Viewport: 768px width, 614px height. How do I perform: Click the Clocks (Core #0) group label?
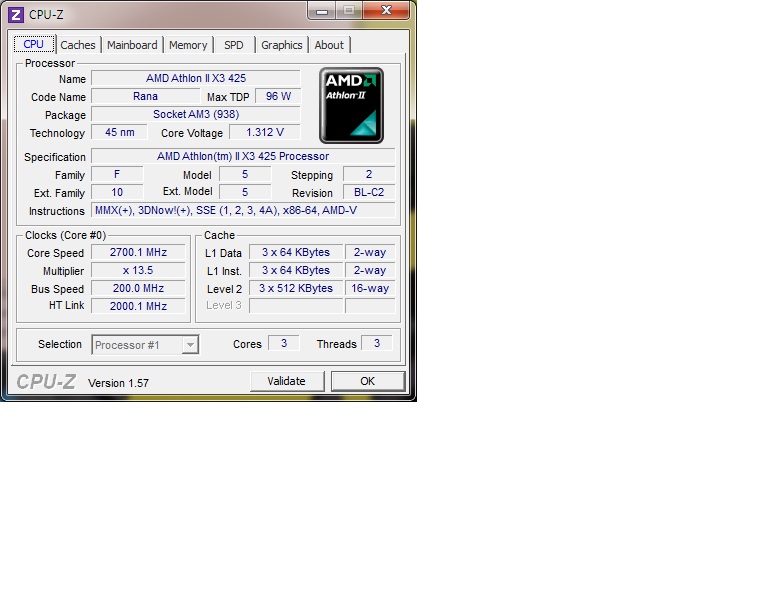pos(65,236)
